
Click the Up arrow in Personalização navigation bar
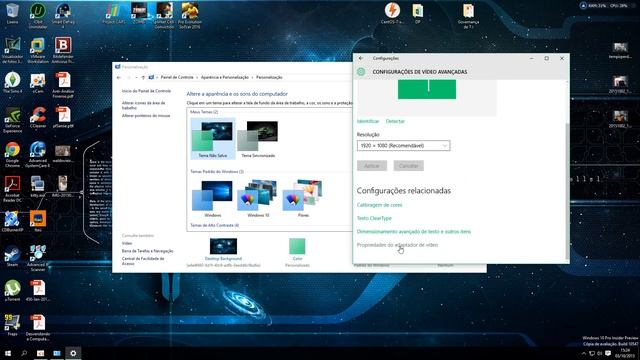pos(143,77)
